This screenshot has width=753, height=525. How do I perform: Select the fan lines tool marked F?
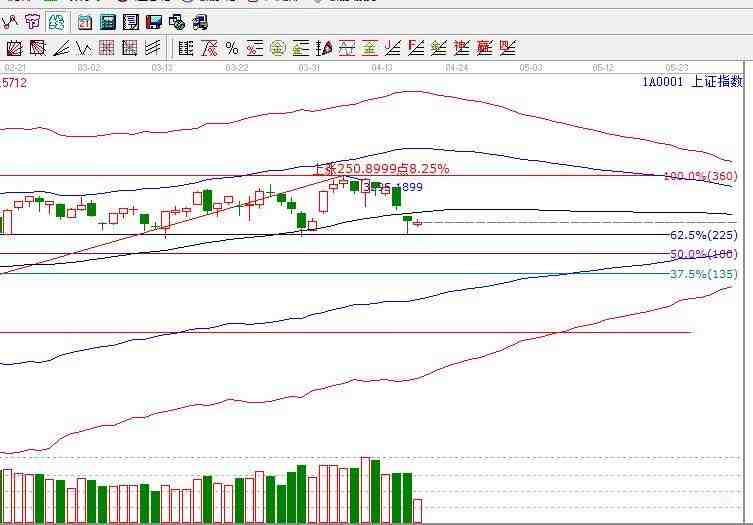pos(416,48)
